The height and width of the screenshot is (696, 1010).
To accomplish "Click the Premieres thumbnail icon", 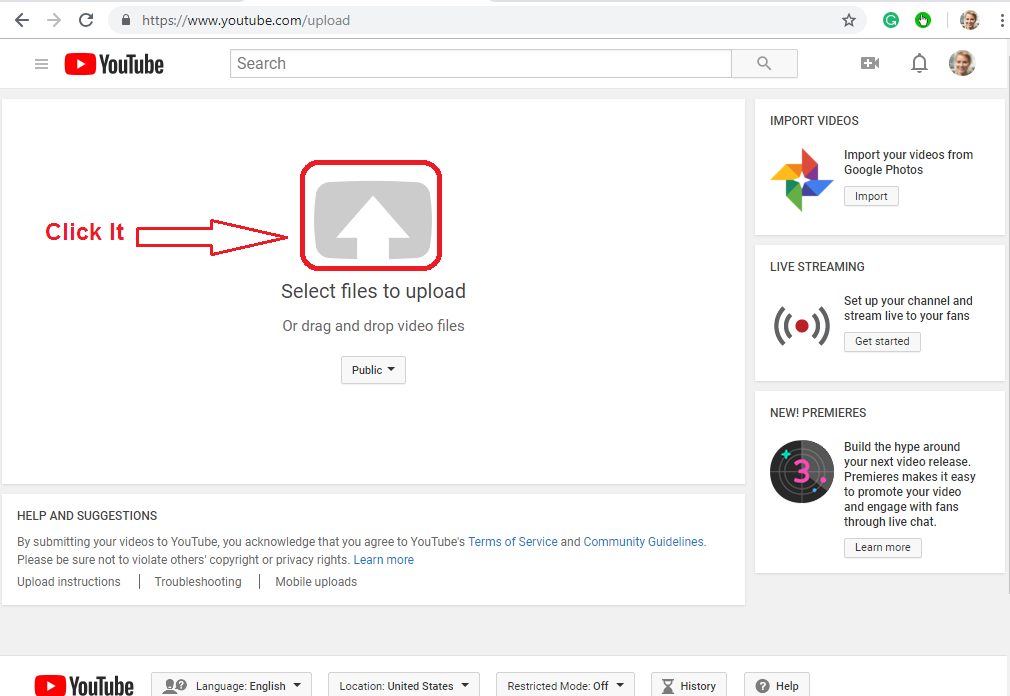I will tap(801, 471).
